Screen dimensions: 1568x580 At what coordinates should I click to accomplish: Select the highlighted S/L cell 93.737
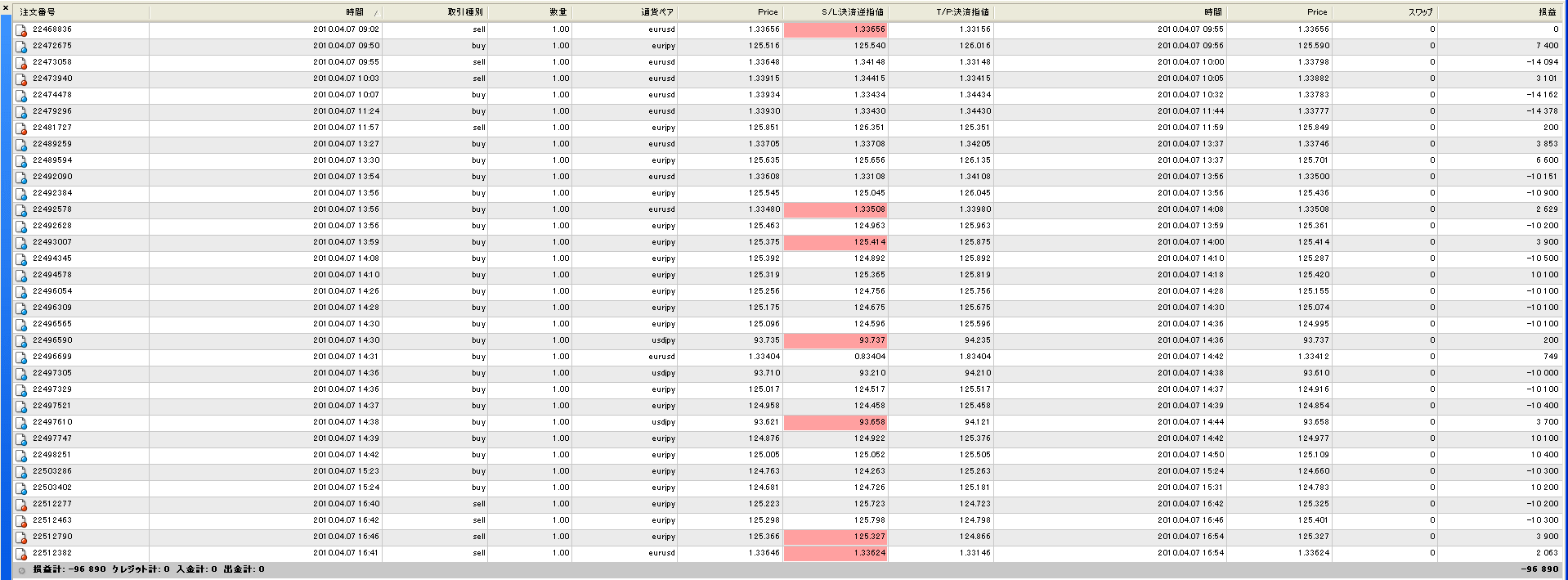836,340
